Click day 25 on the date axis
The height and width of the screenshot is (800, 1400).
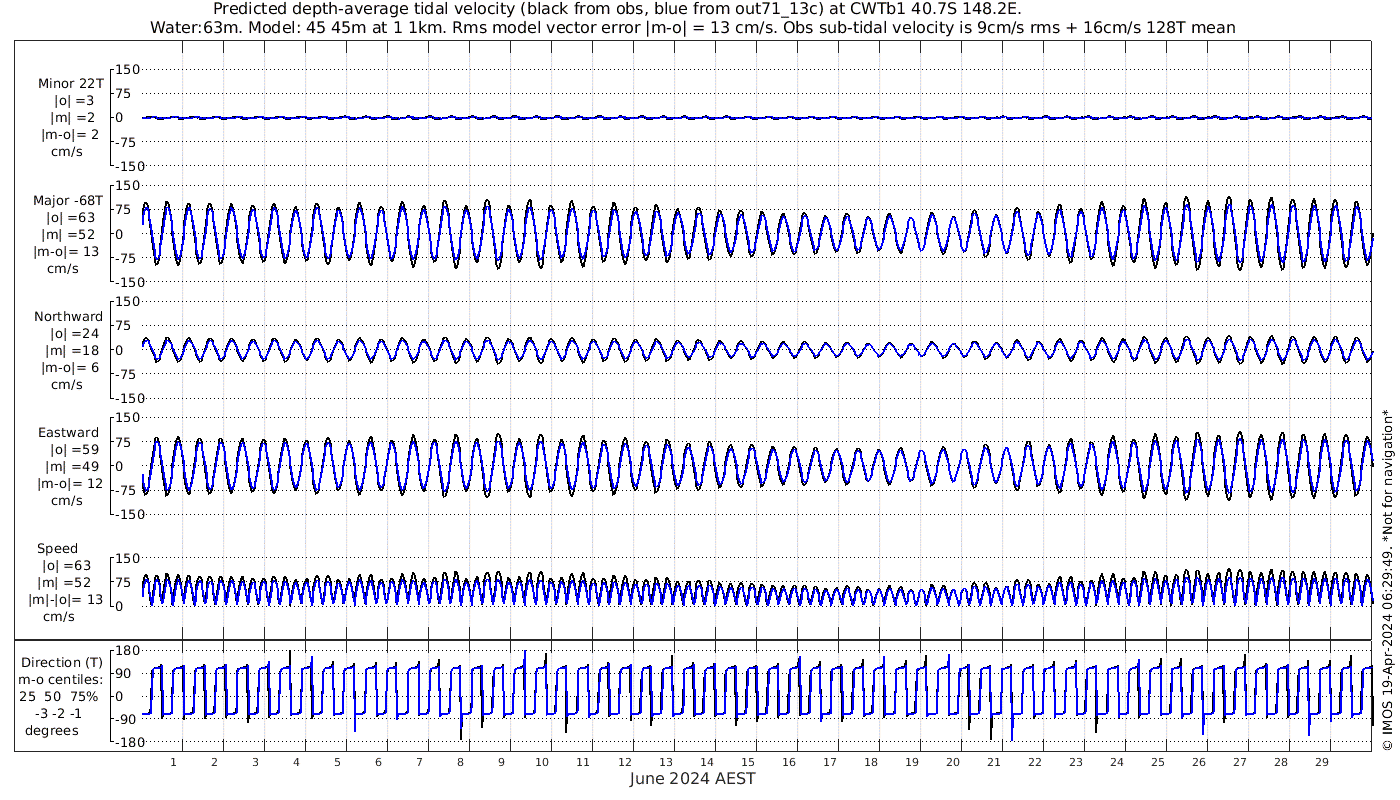(1158, 762)
